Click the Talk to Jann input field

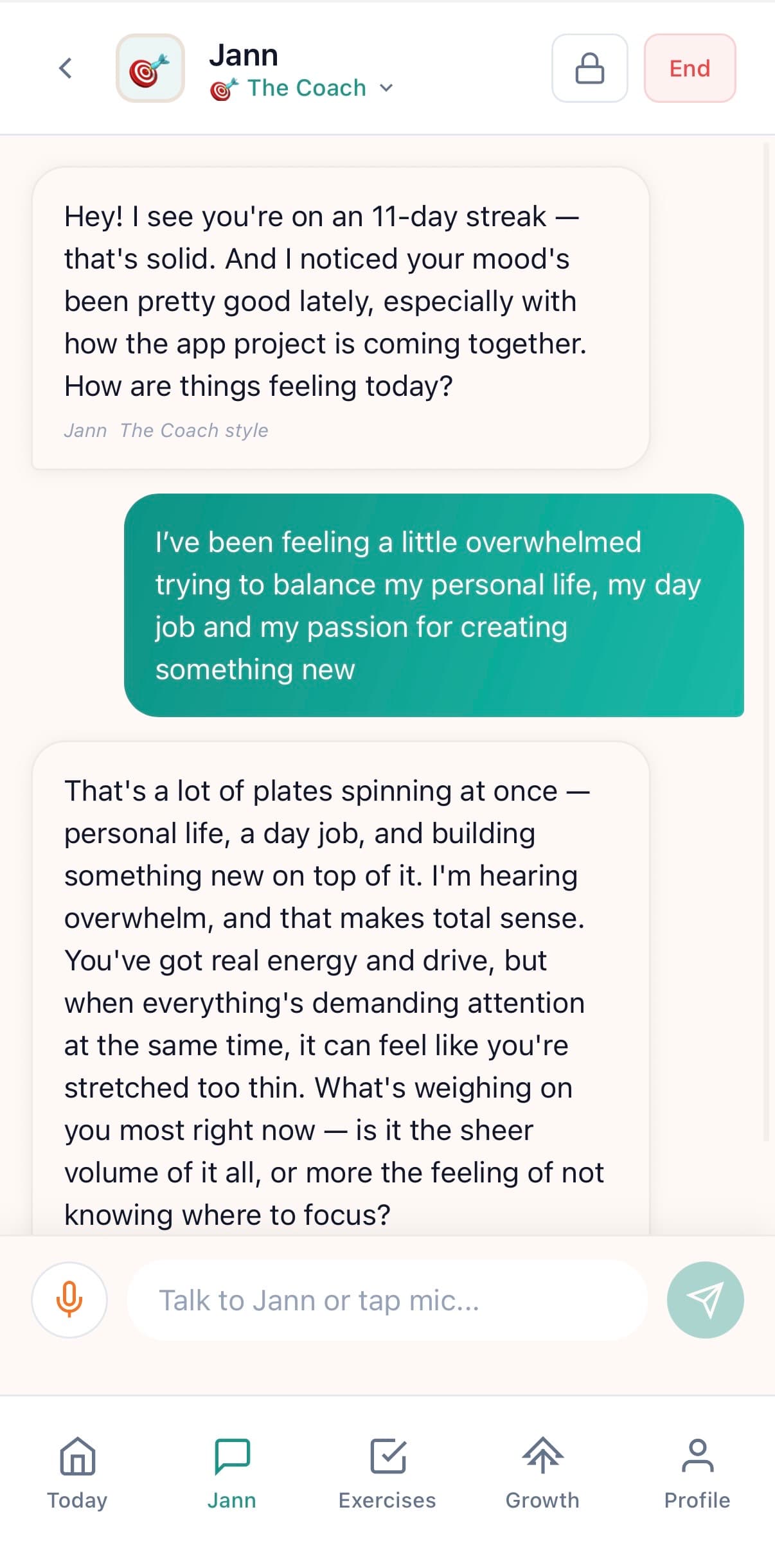tap(386, 1299)
